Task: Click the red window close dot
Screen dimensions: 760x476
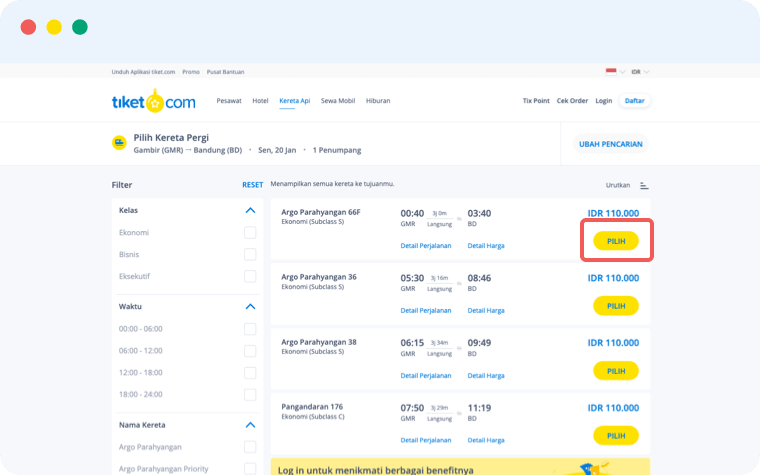Action: click(x=28, y=27)
